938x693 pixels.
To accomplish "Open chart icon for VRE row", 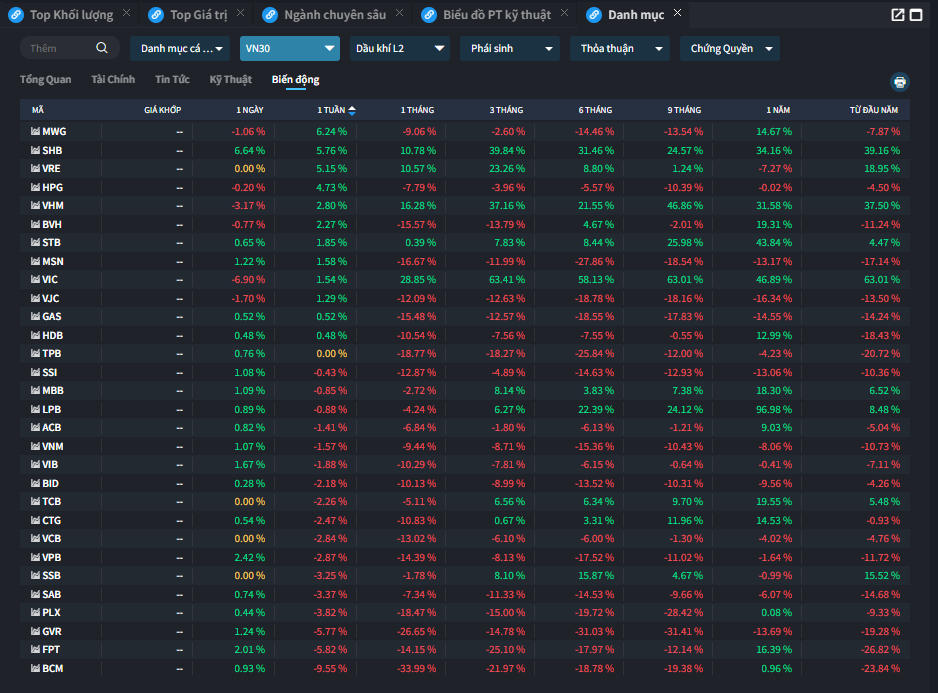I will (x=35, y=168).
